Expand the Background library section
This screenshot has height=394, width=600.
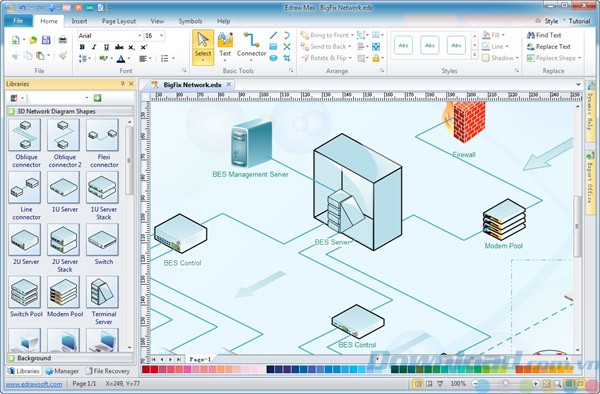[x=70, y=358]
